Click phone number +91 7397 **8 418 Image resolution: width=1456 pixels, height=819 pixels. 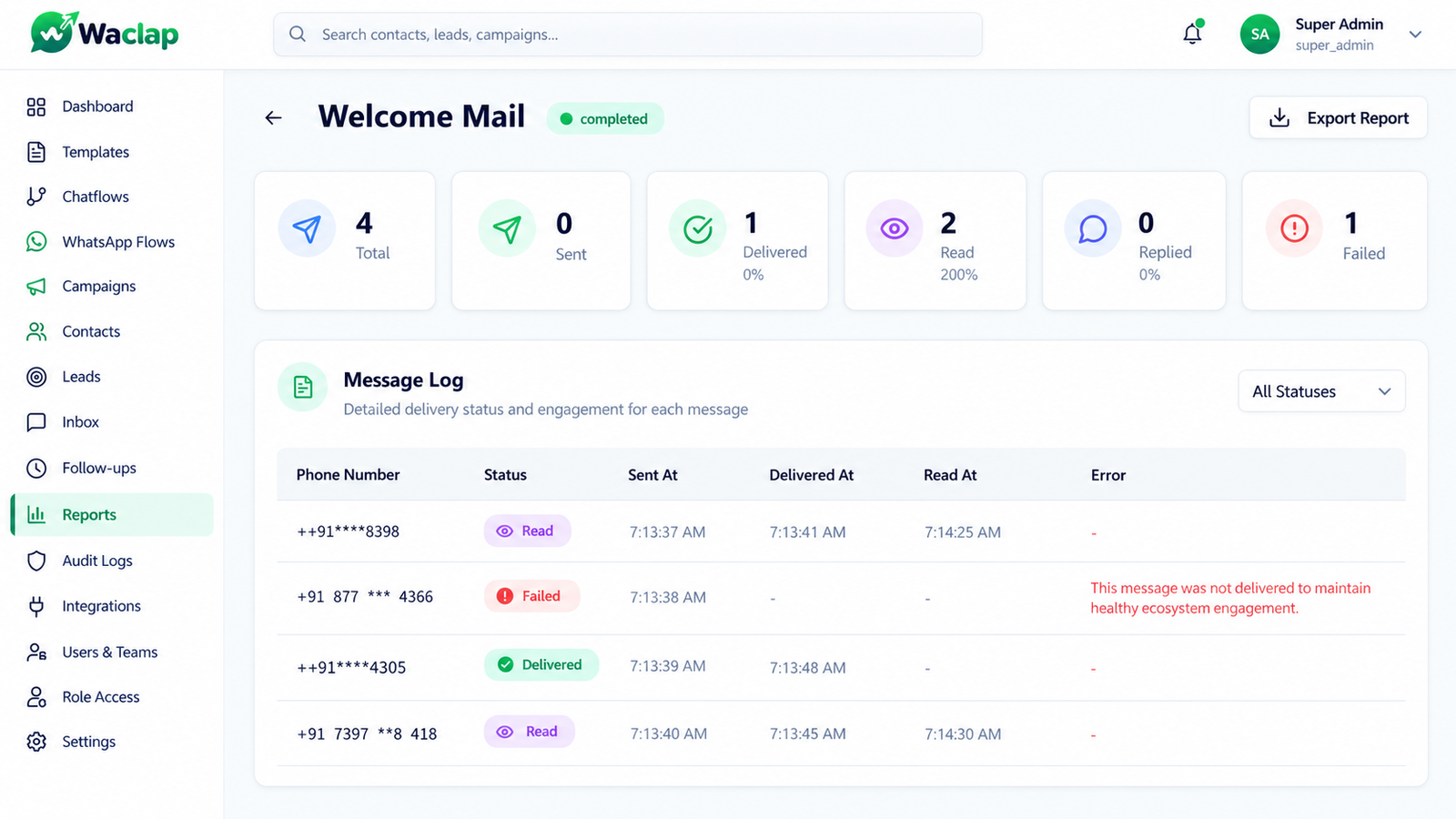(x=367, y=734)
